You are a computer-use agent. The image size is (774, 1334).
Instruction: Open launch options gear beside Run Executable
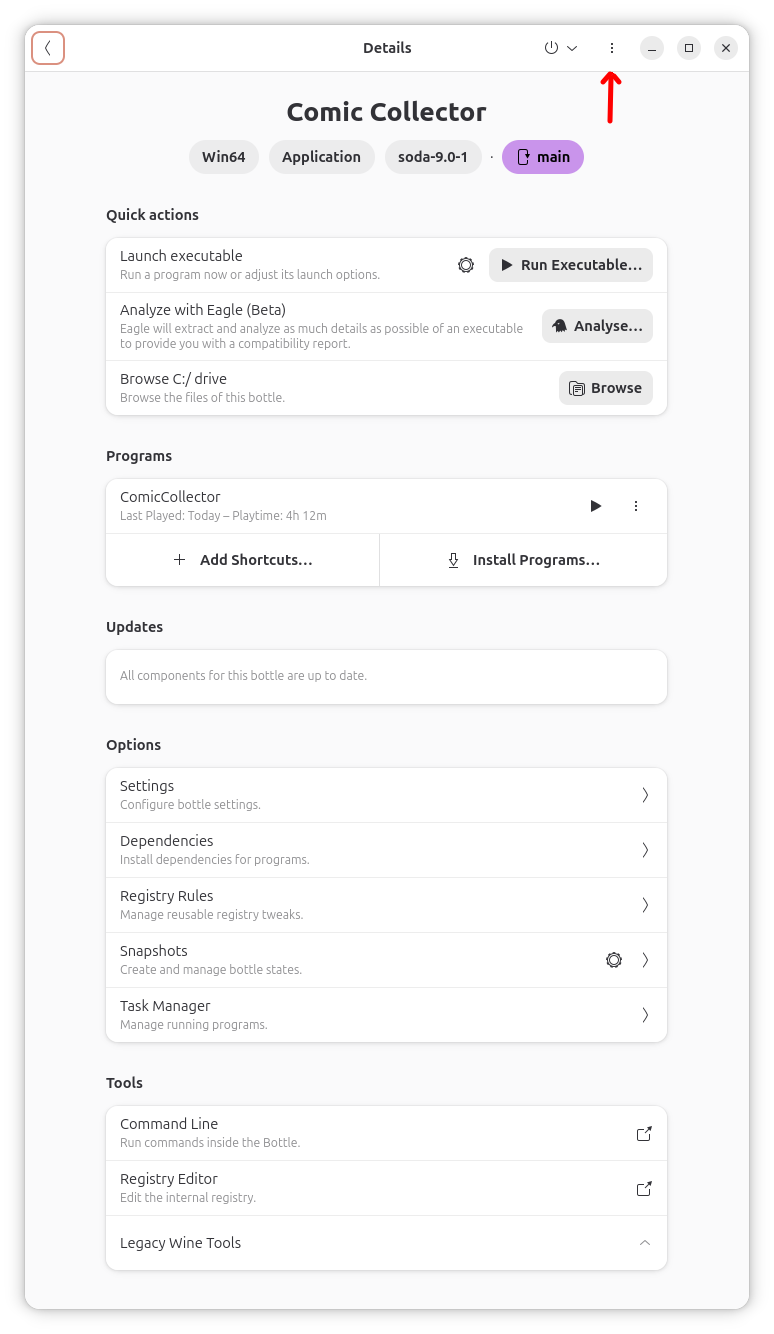[466, 265]
